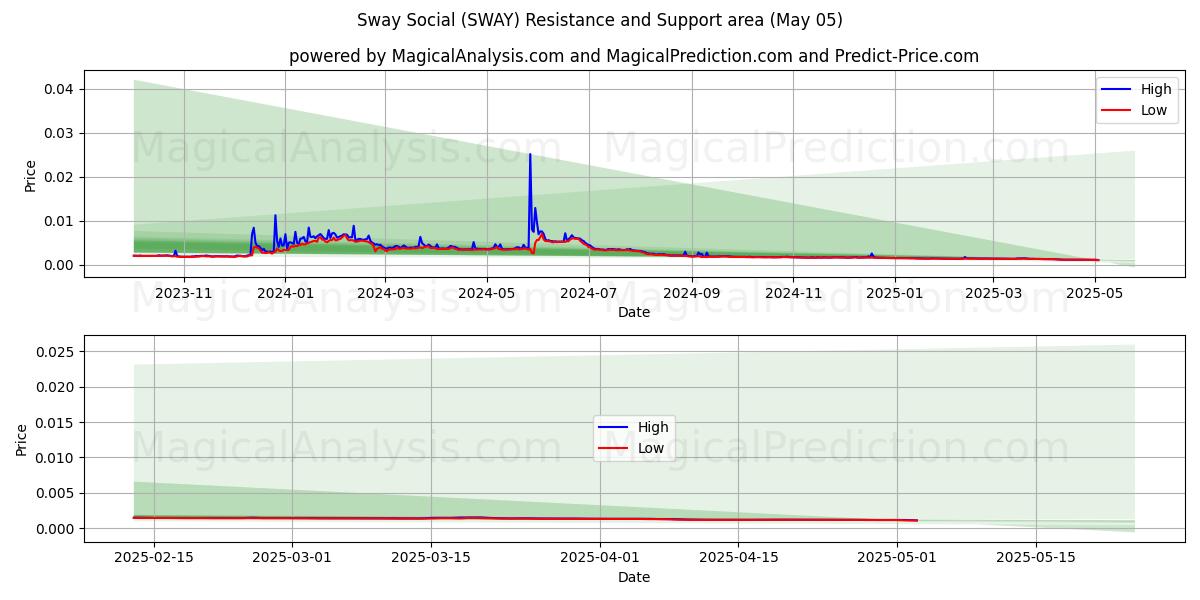The height and width of the screenshot is (600, 1200).
Task: Click the 'Price' y-axis label of bottom chart
Action: (22, 439)
